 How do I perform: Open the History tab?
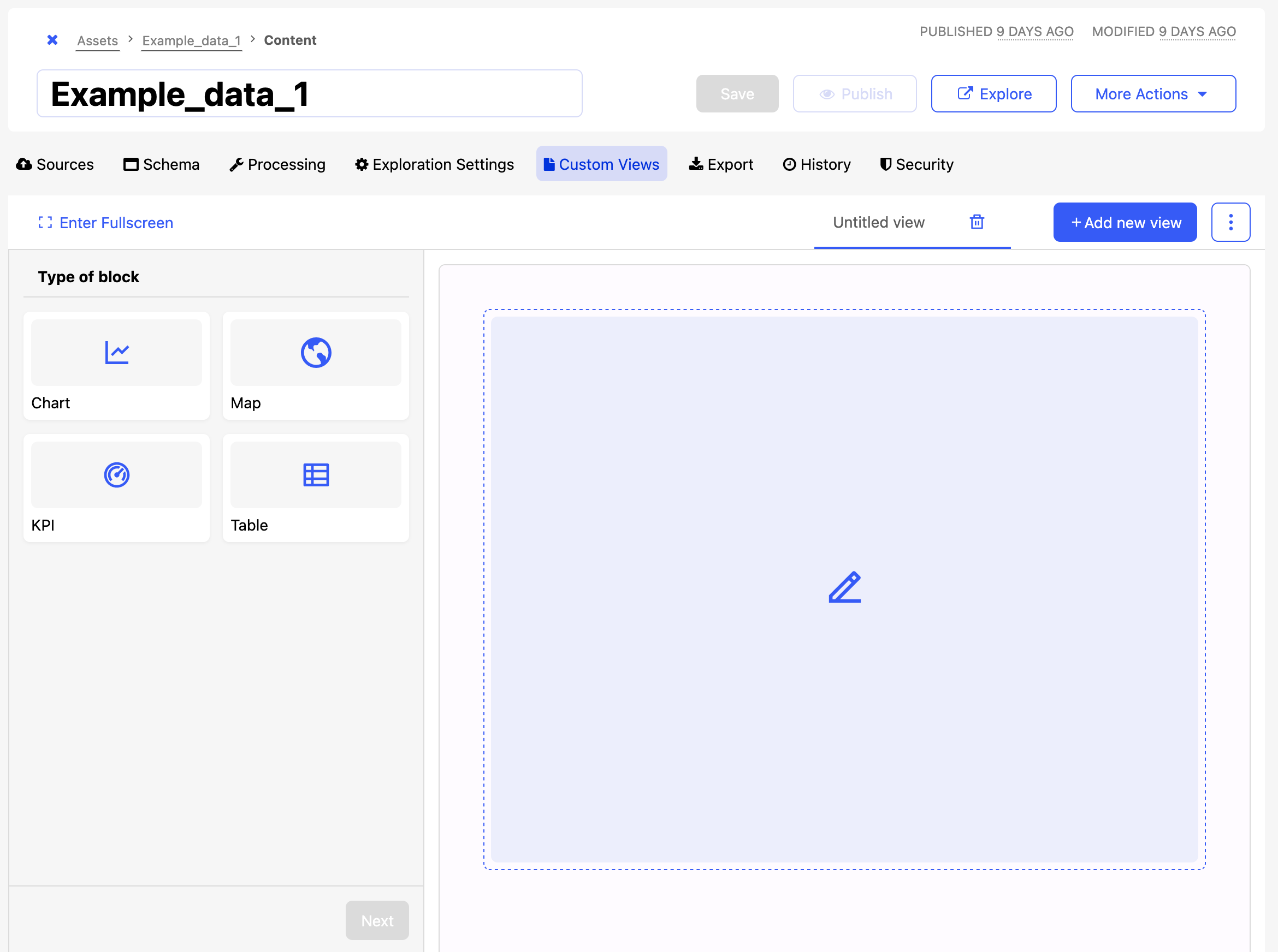[816, 164]
